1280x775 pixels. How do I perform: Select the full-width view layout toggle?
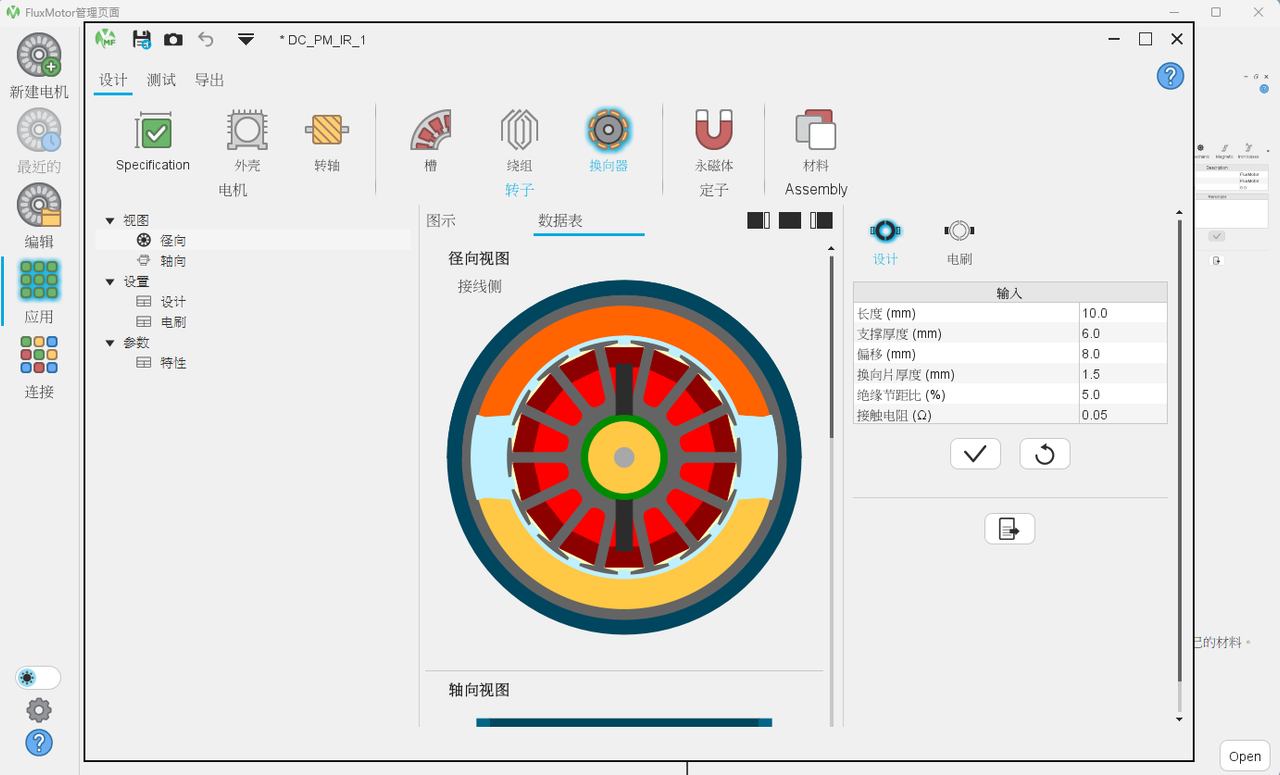tap(790, 220)
